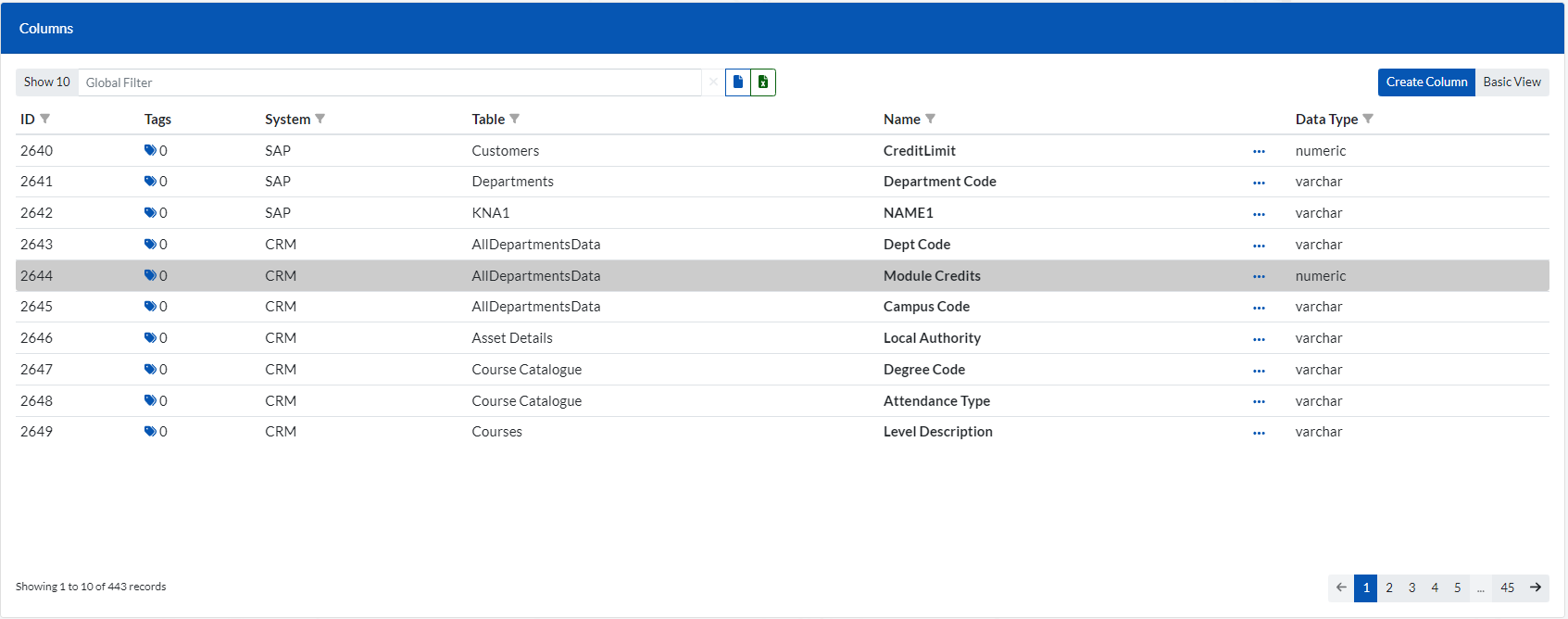This screenshot has height=619, width=1568.
Task: Click the Create Column button
Action: (x=1426, y=82)
